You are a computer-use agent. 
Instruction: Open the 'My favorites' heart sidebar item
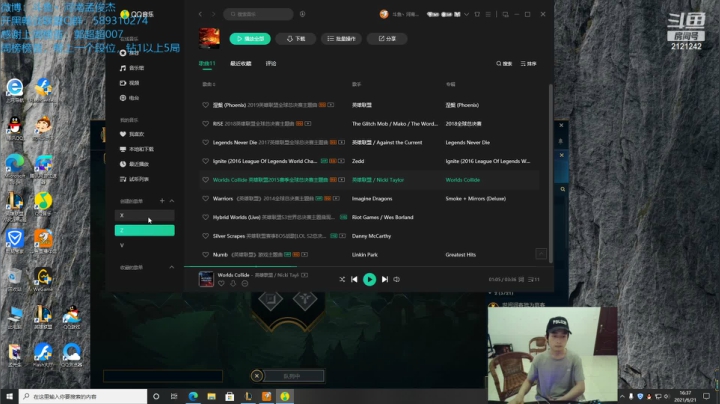pyautogui.click(x=132, y=134)
